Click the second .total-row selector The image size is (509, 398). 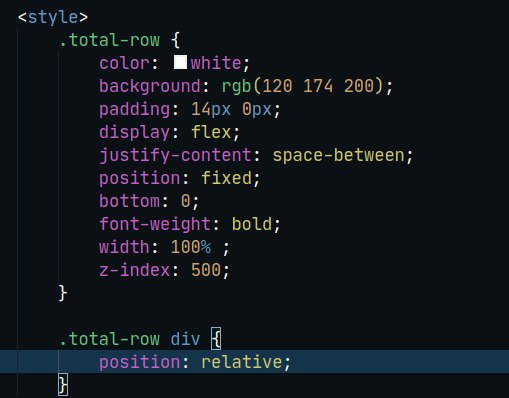coord(110,339)
